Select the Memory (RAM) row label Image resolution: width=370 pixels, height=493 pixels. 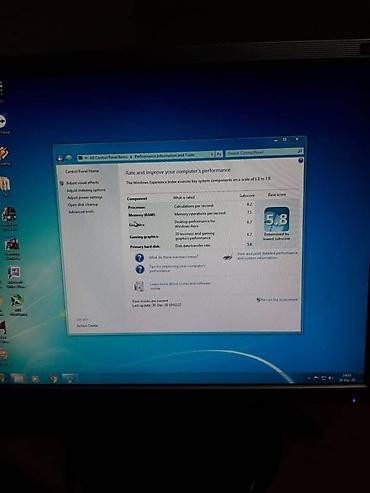coord(142,215)
